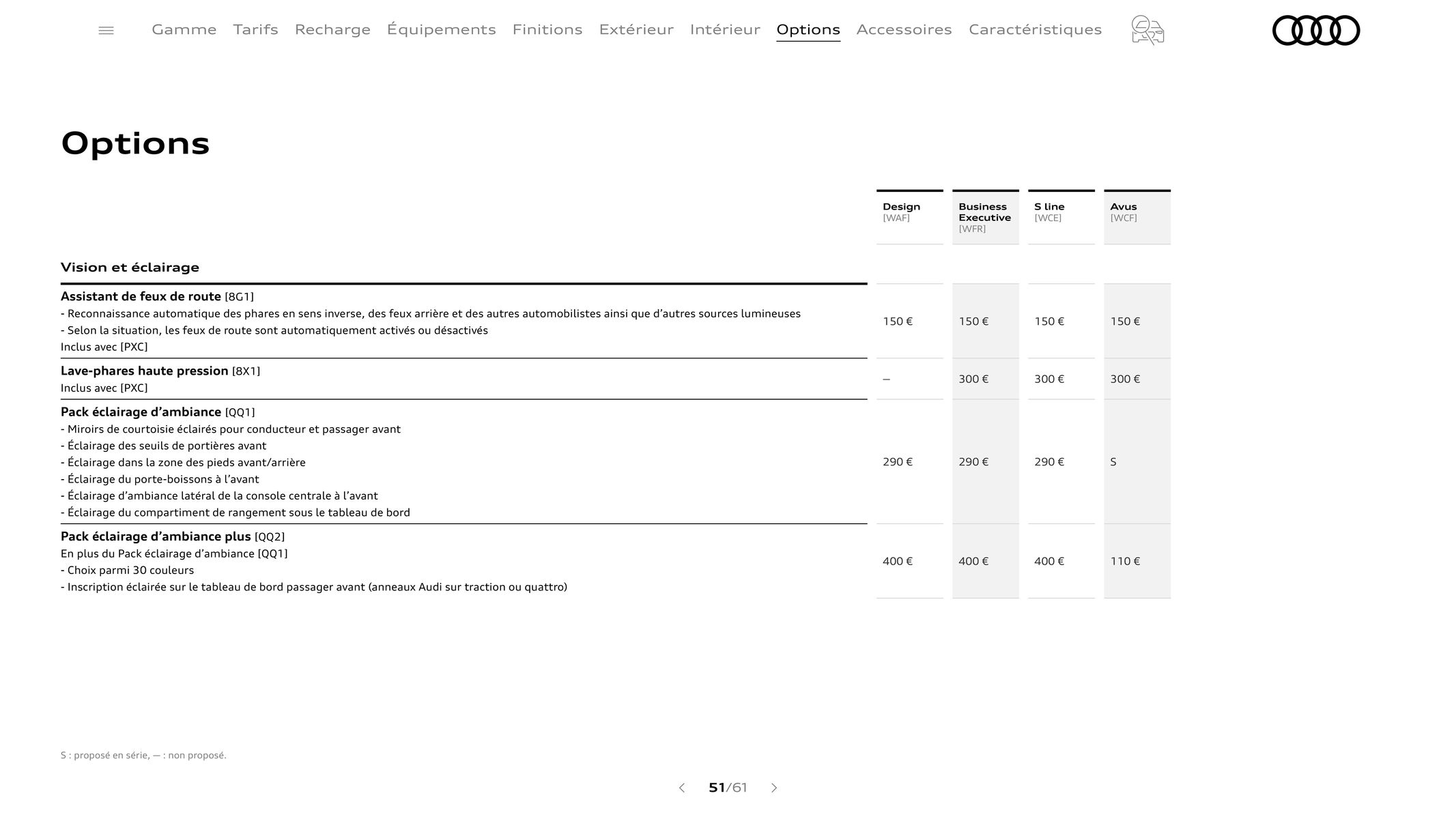1456x819 pixels.
Task: Open the Finitions tab
Action: [x=547, y=29]
